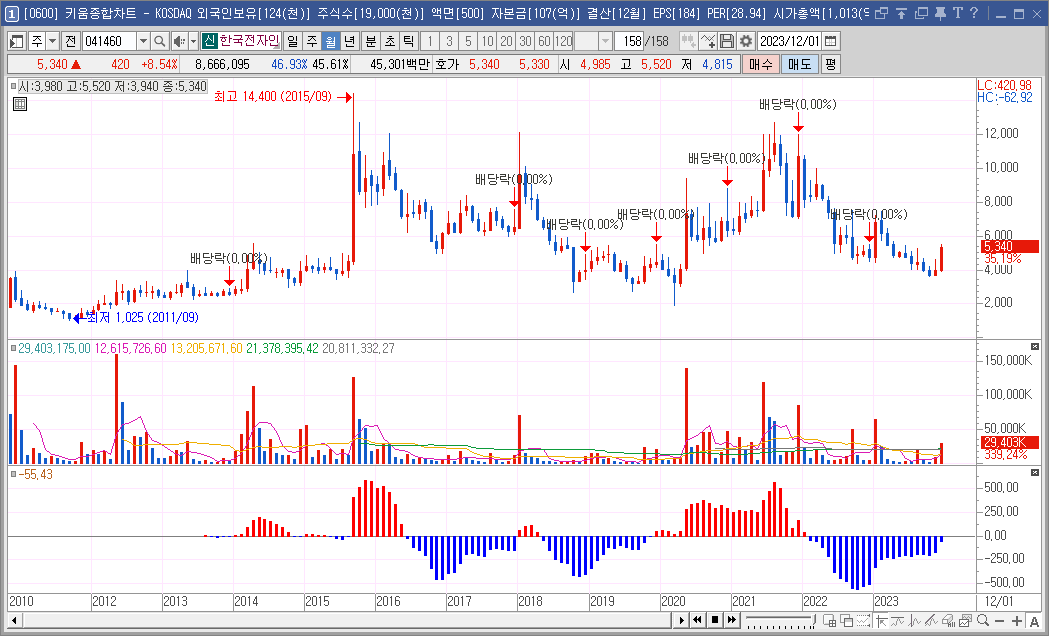Select the 3 interval button
The width and height of the screenshot is (1049, 636).
point(449,41)
